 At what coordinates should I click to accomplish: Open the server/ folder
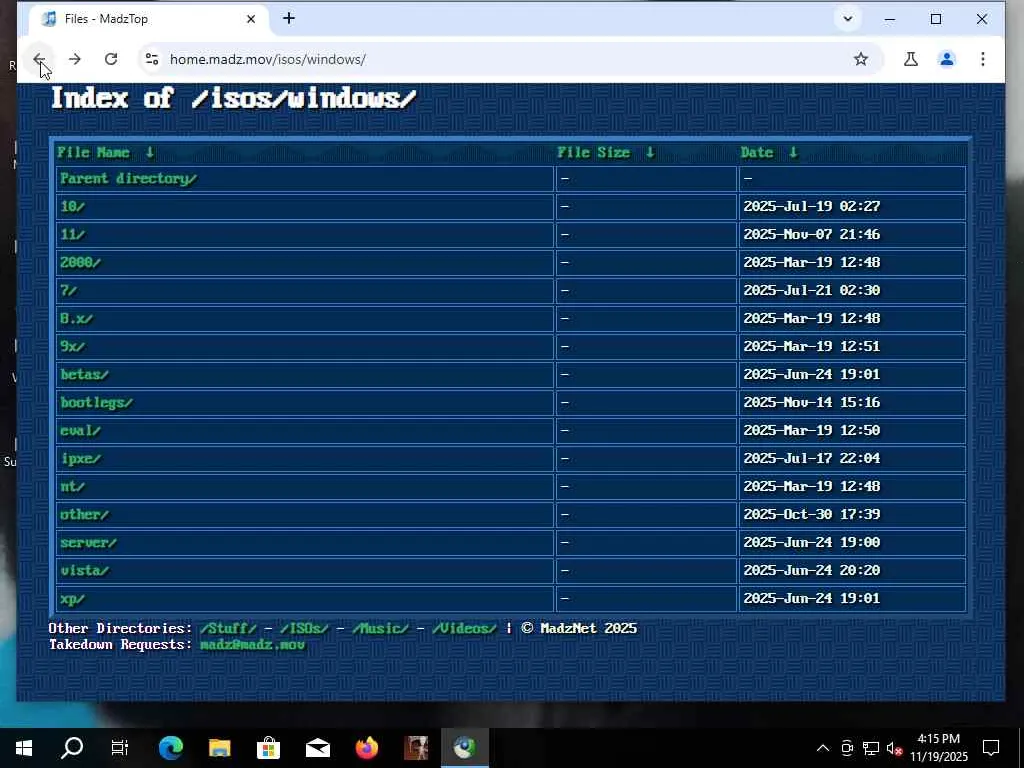click(88, 543)
